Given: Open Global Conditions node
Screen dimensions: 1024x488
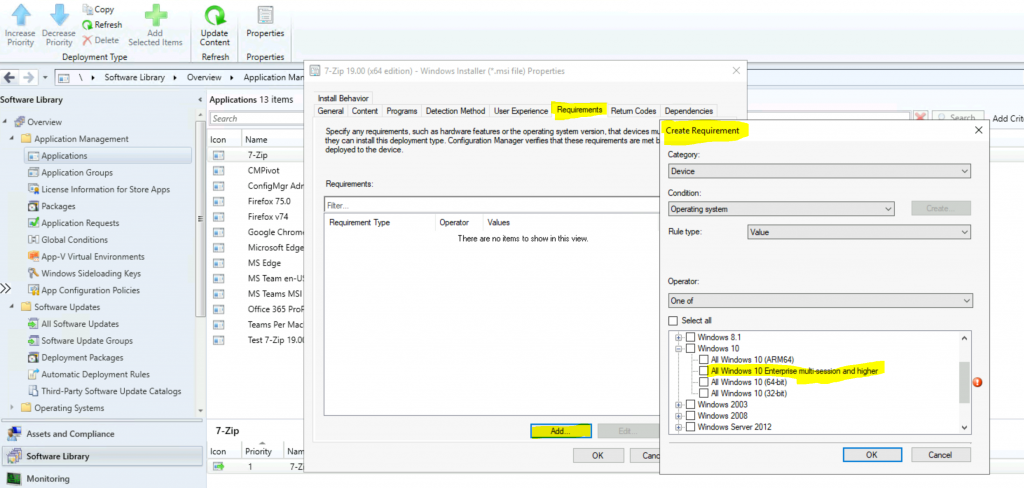Looking at the screenshot, I should pyautogui.click(x=74, y=240).
